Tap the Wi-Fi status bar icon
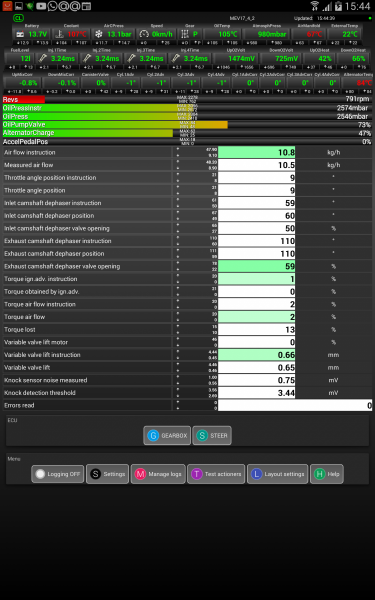 [315, 6]
